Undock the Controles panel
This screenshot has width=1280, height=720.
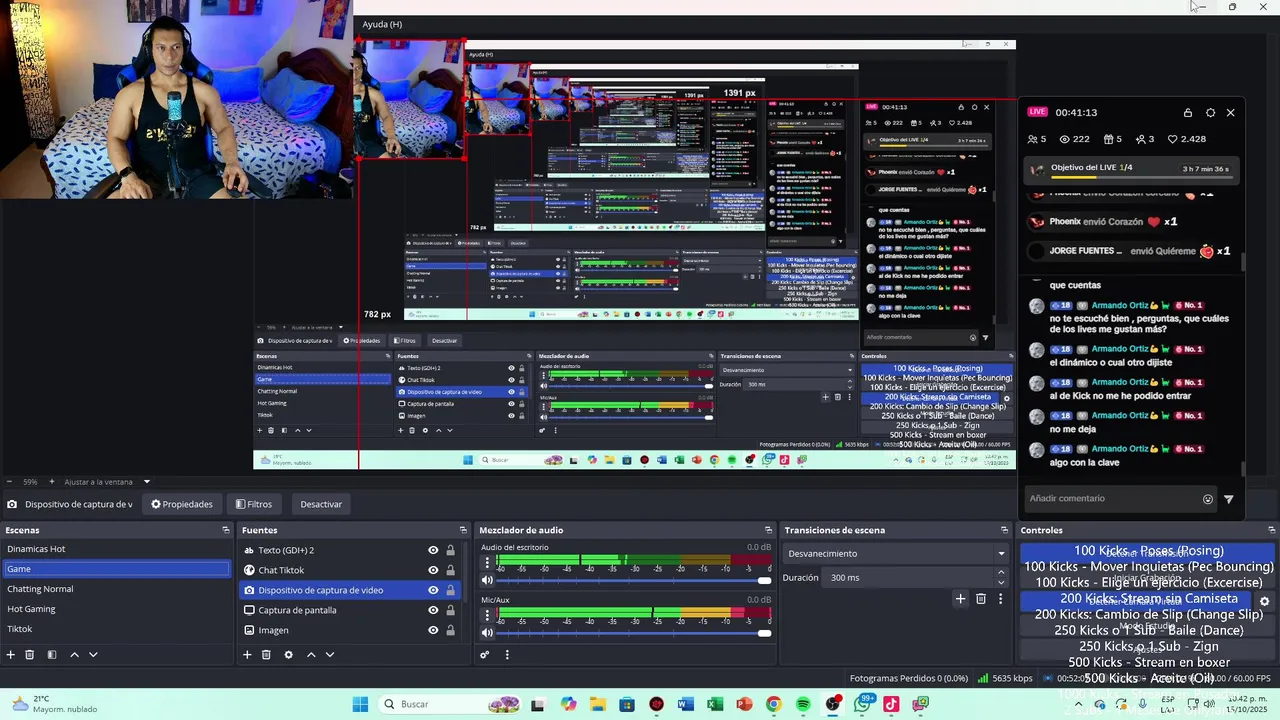coord(1272,530)
